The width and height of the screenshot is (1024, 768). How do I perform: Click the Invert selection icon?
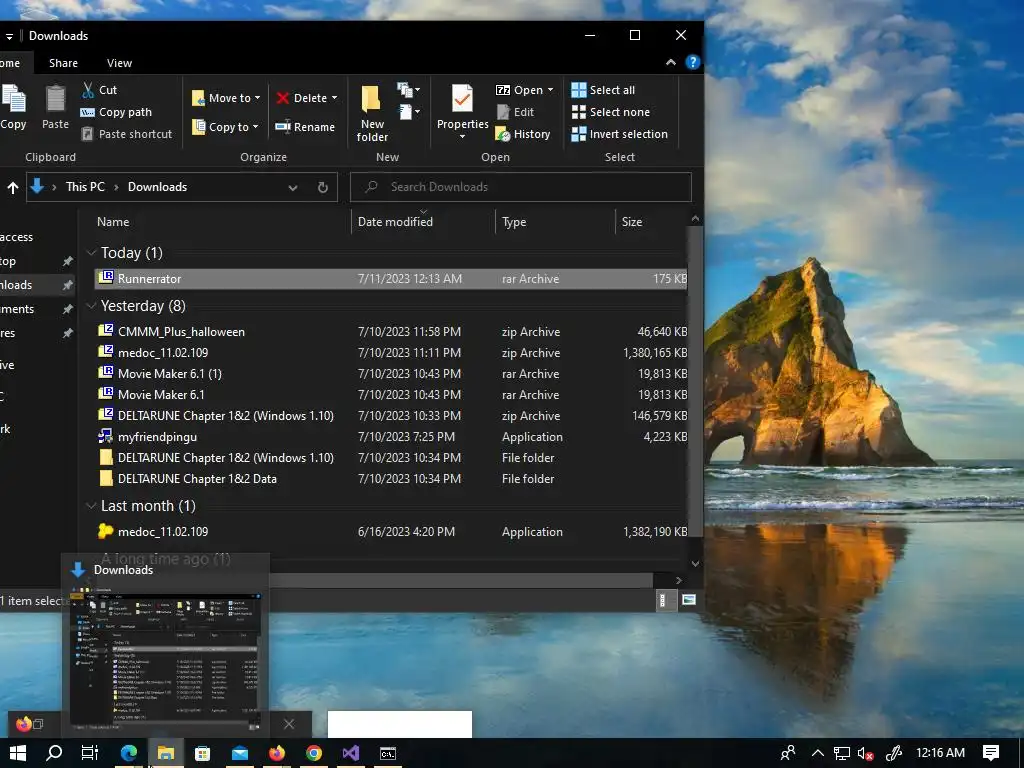579,135
